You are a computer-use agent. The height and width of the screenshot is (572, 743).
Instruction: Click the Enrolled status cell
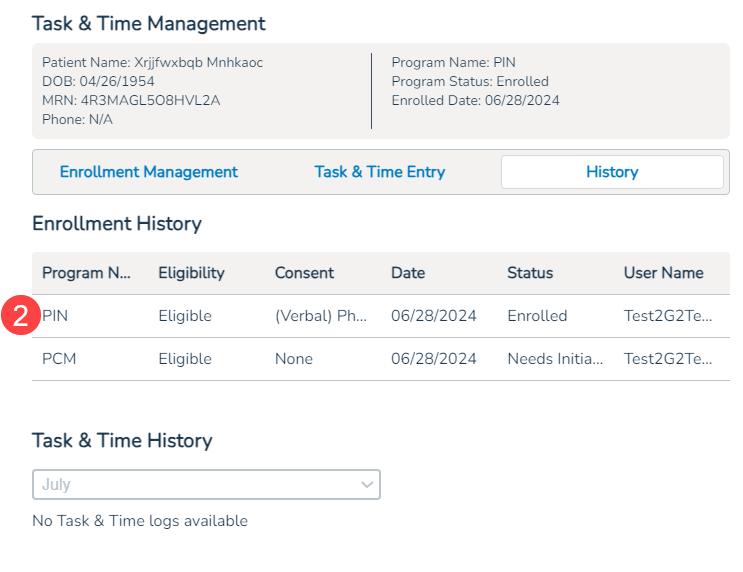[x=537, y=316]
